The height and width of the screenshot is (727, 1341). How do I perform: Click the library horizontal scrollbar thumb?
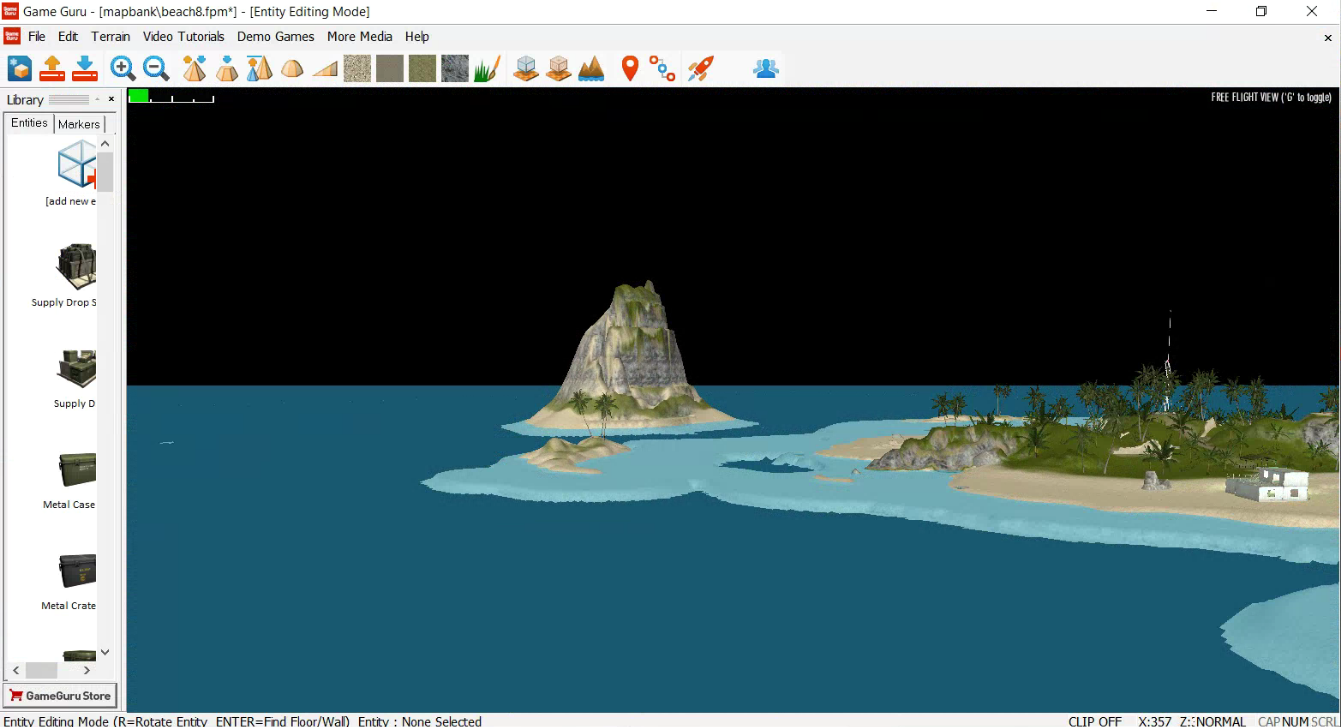tap(41, 670)
